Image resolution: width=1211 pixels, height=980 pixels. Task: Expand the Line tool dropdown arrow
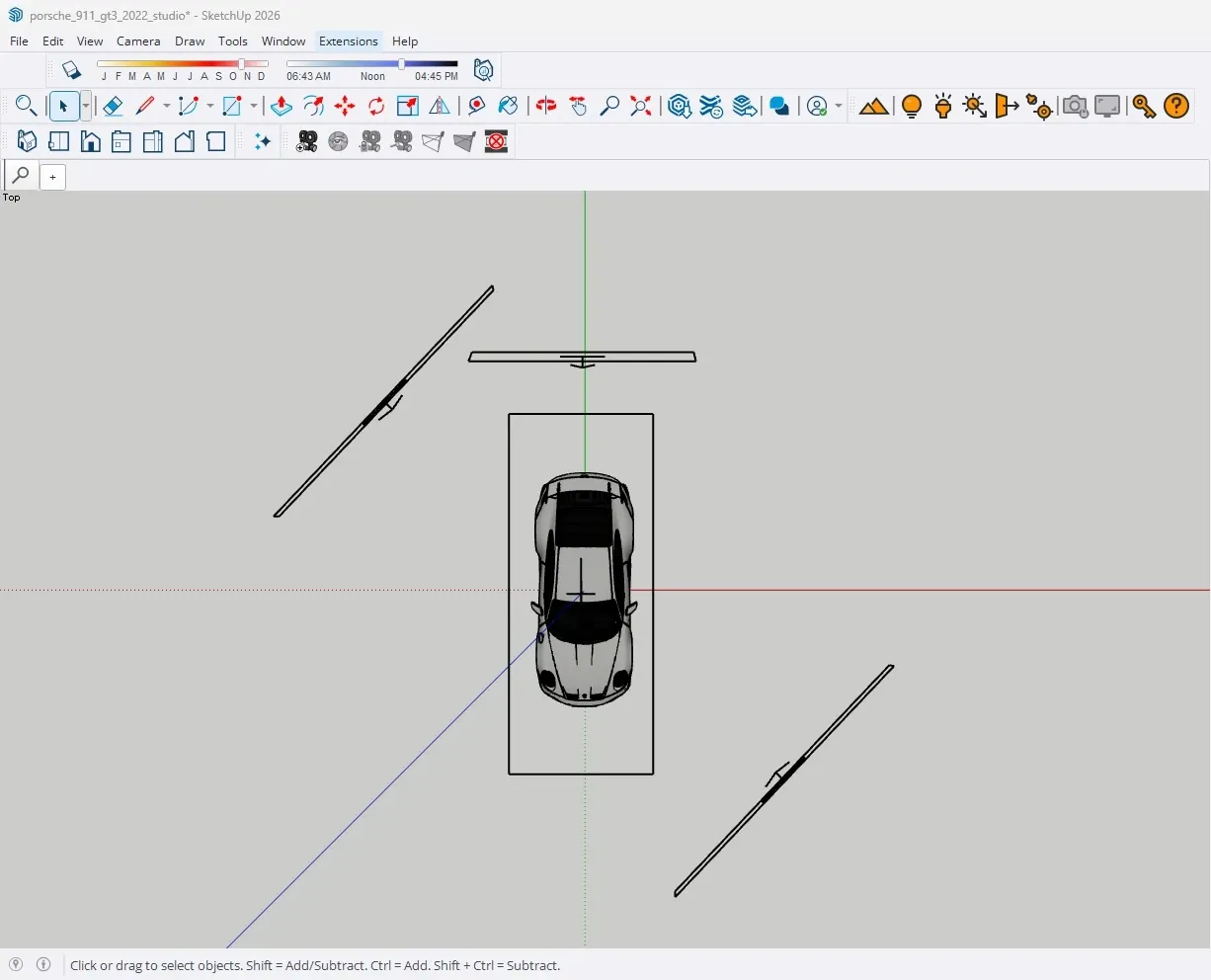pyautogui.click(x=166, y=106)
